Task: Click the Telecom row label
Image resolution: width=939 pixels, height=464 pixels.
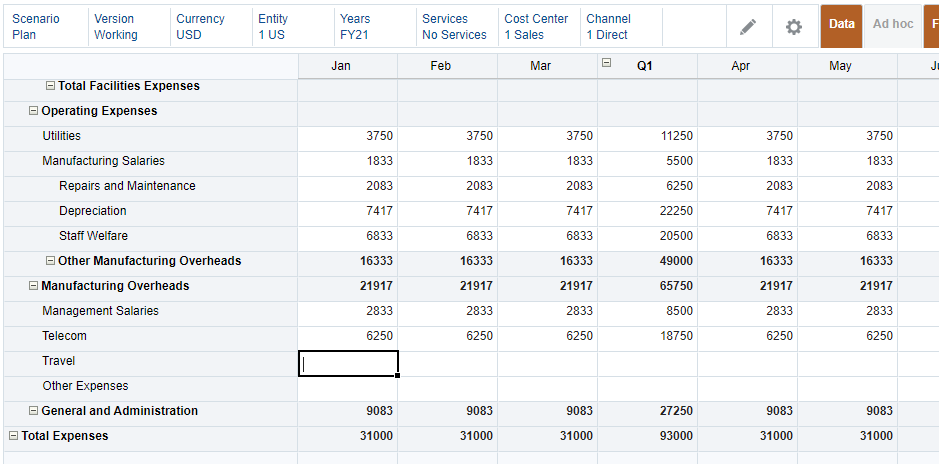Action: 65,336
